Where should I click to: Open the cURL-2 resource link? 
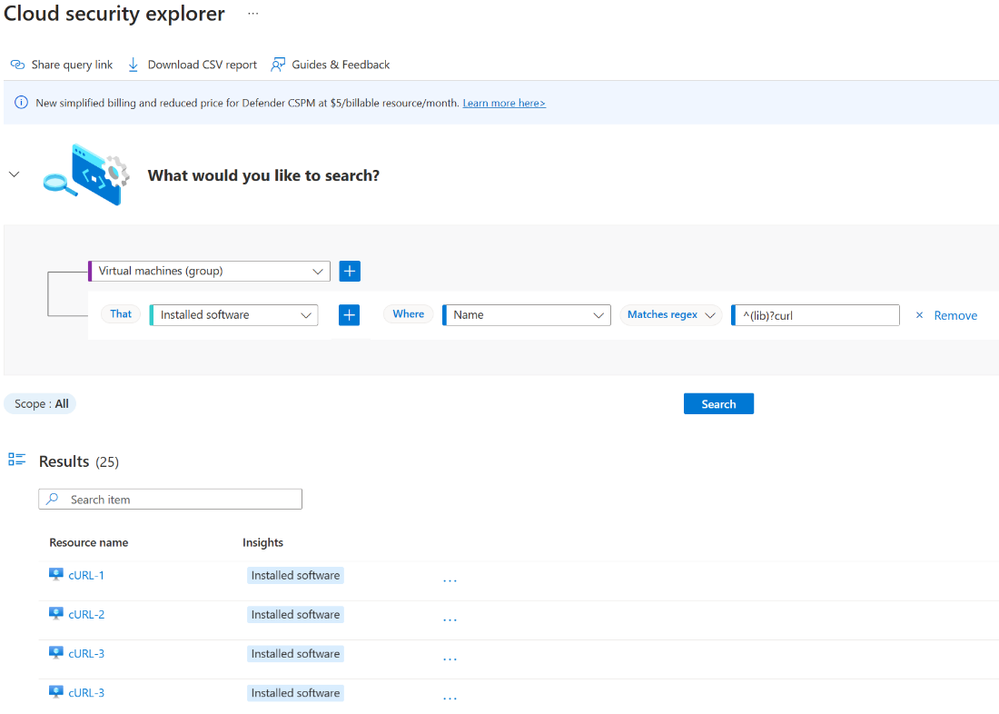[86, 615]
